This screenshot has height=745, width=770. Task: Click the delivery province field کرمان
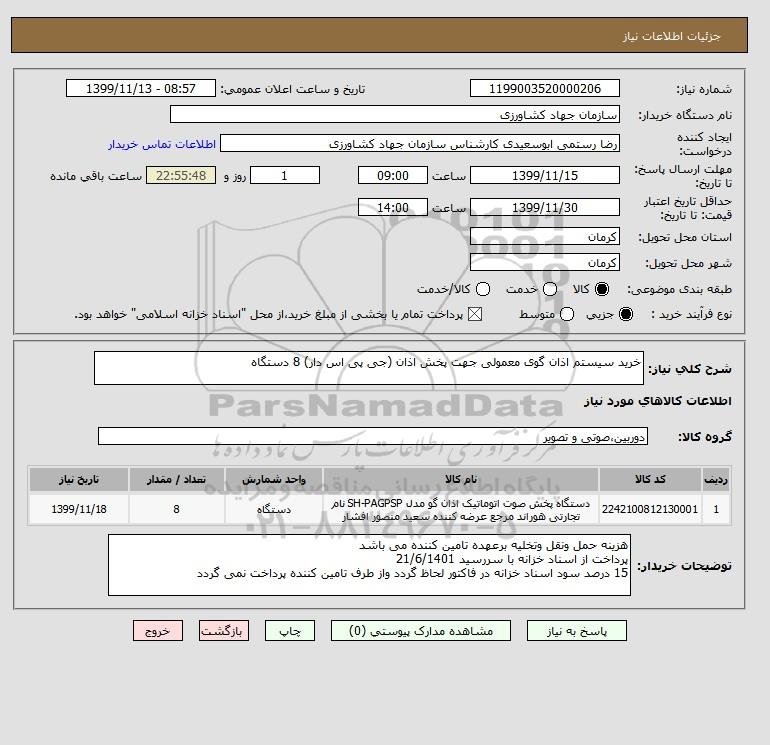click(x=545, y=237)
